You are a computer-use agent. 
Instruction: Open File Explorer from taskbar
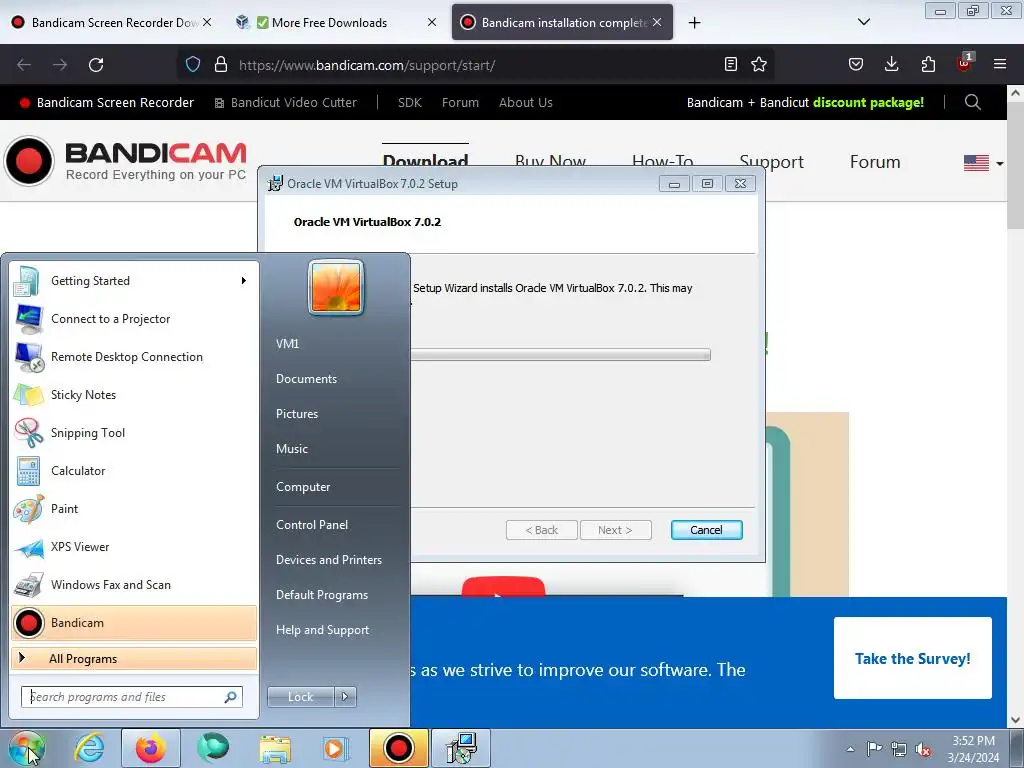275,748
